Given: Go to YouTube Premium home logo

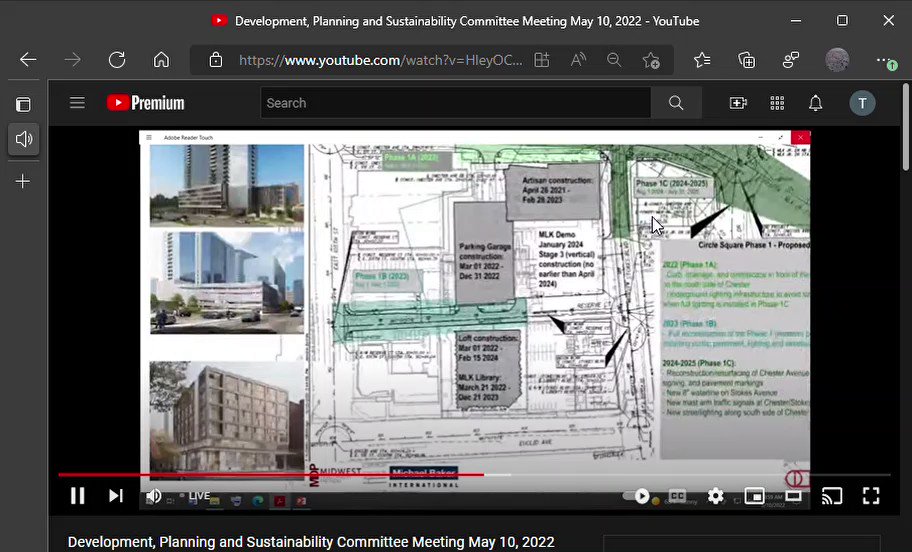Looking at the screenshot, I should [x=145, y=103].
